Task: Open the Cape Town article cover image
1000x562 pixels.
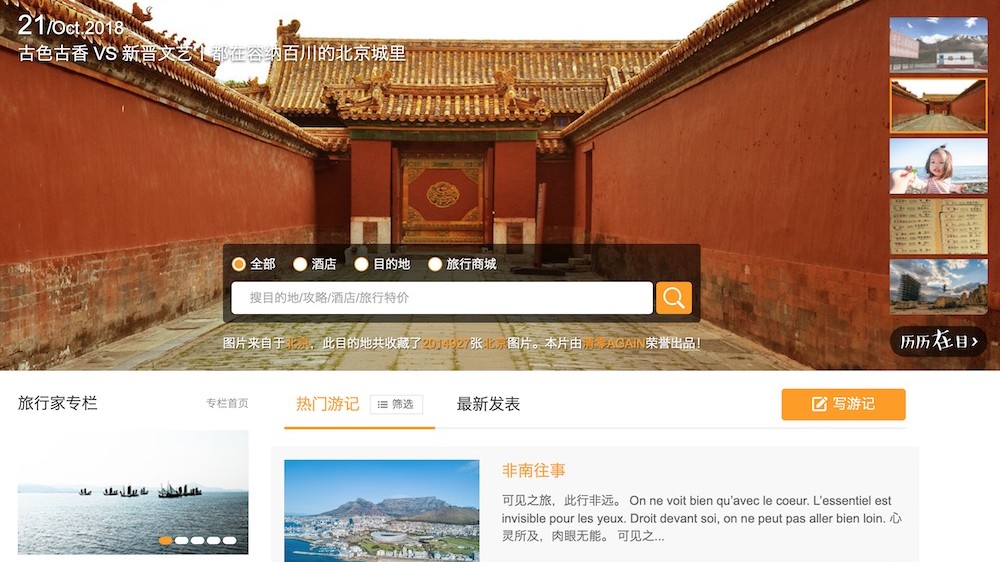Action: point(381,510)
